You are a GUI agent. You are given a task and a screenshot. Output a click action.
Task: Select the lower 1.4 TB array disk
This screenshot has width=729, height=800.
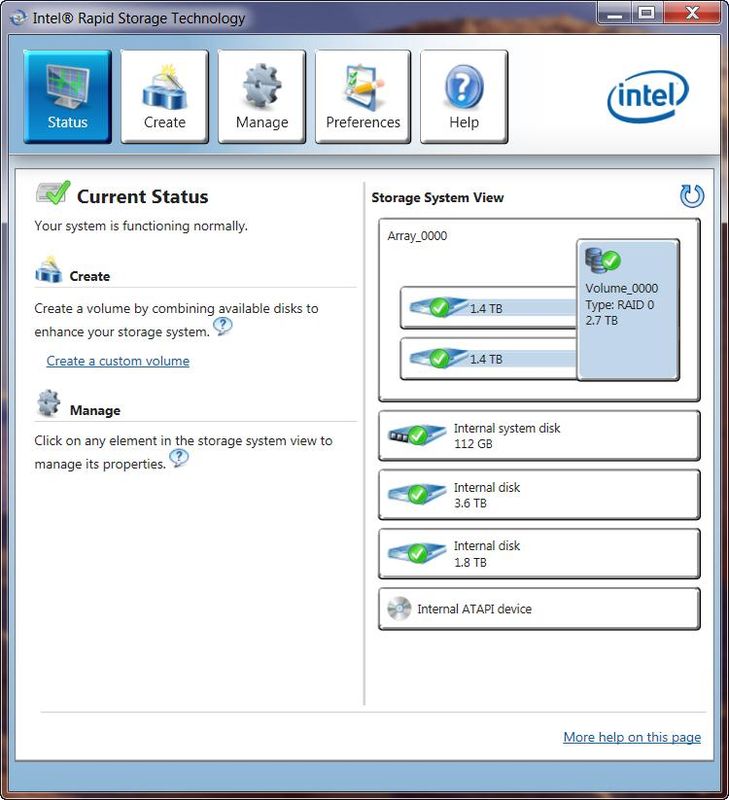[488, 359]
